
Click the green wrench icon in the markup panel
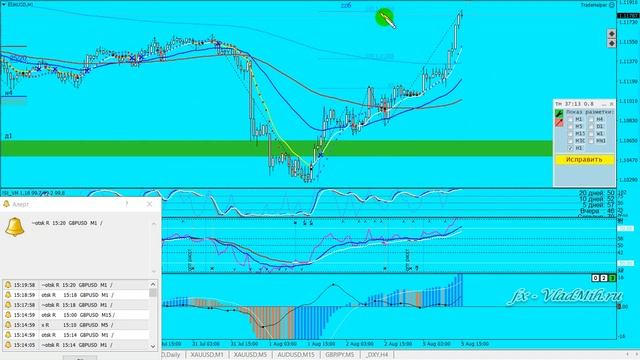tap(559, 113)
